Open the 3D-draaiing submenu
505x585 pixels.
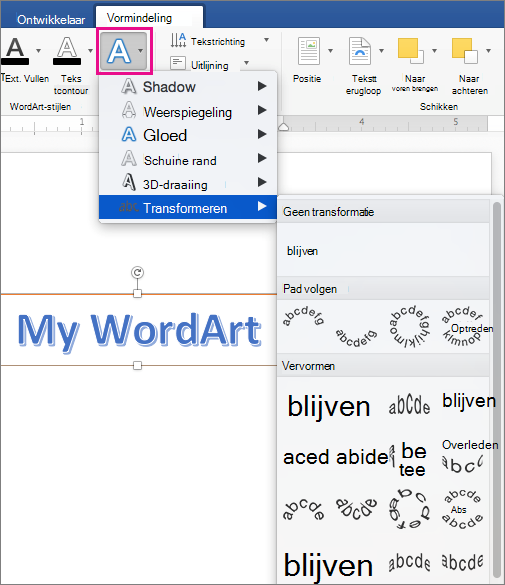(188, 184)
